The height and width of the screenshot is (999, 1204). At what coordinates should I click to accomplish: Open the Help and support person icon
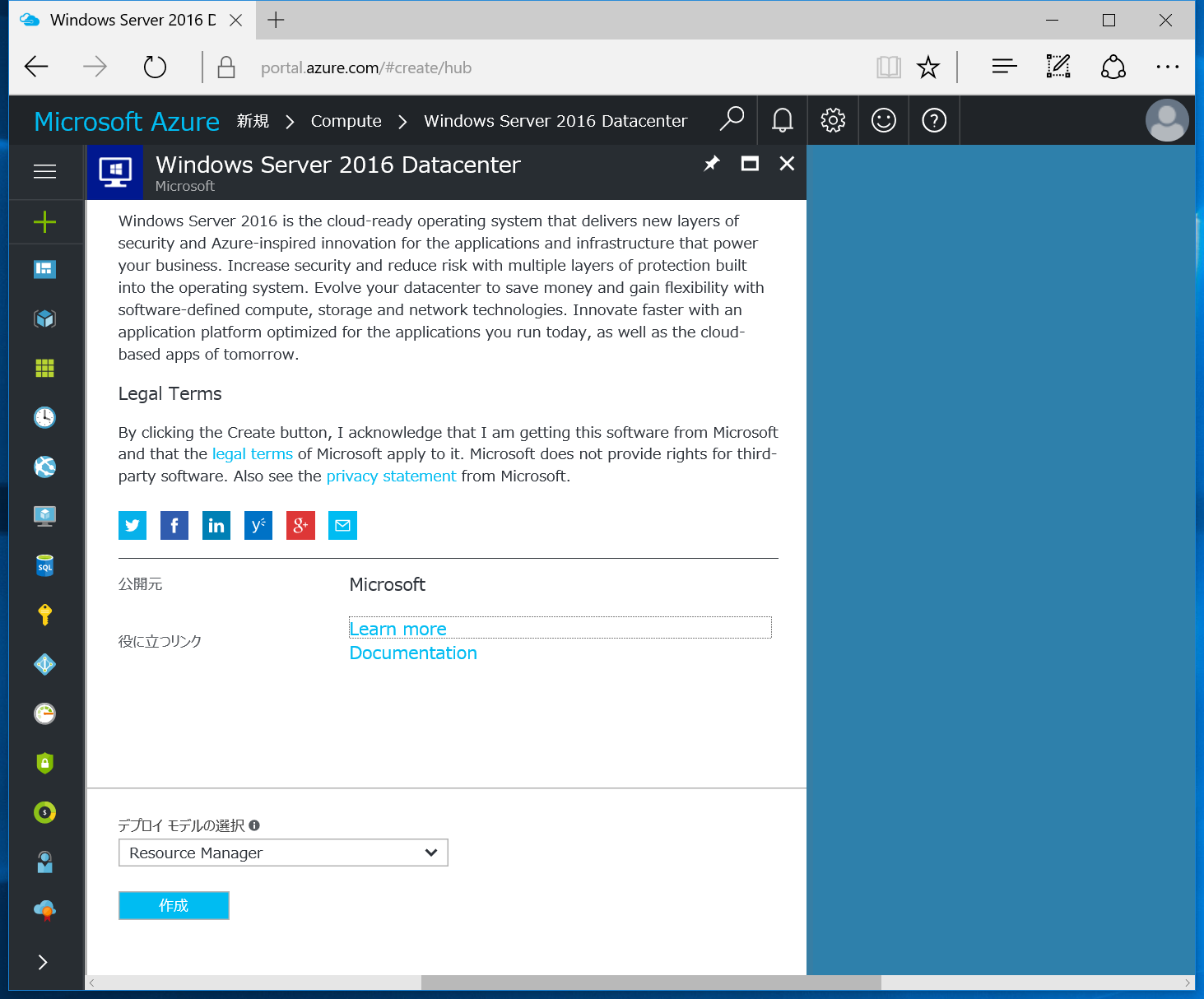44,862
